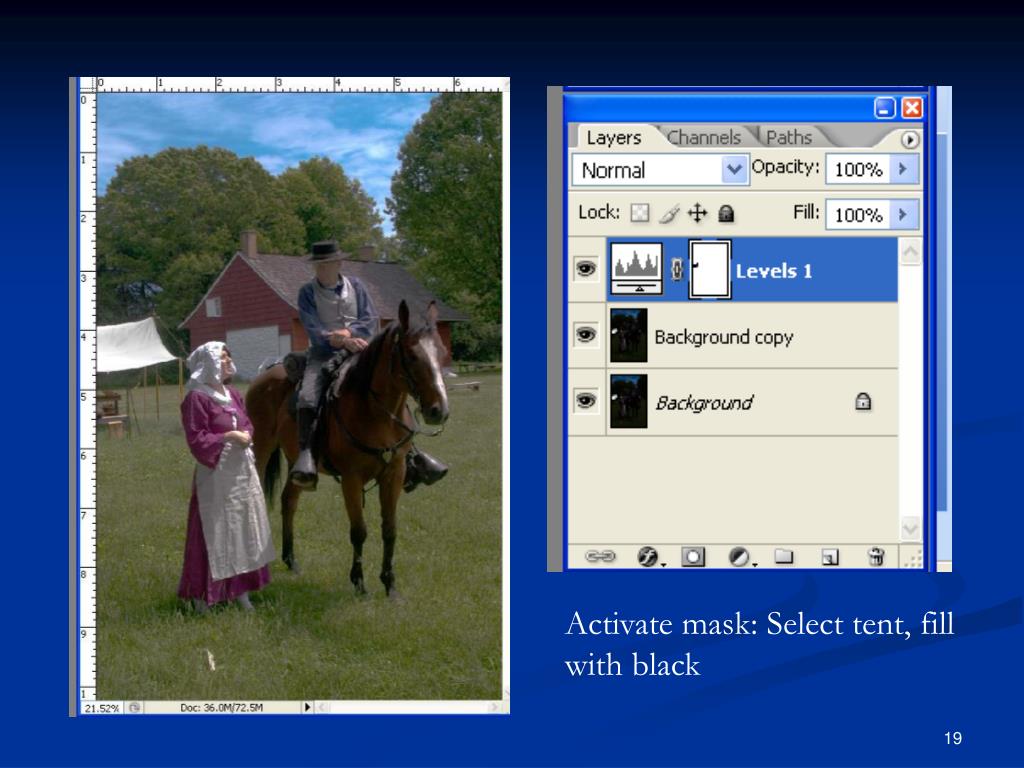Switch to the Layers tab
1024x768 pixels.
pyautogui.click(x=613, y=137)
